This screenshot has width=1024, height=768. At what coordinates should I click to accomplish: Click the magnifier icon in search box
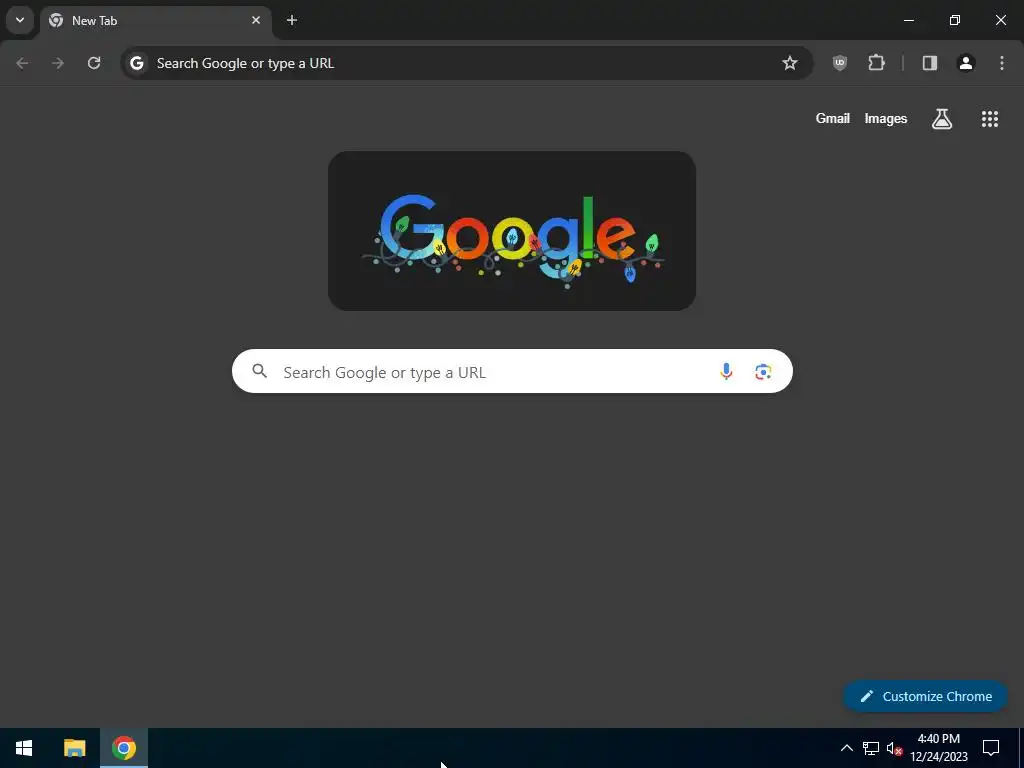[259, 372]
